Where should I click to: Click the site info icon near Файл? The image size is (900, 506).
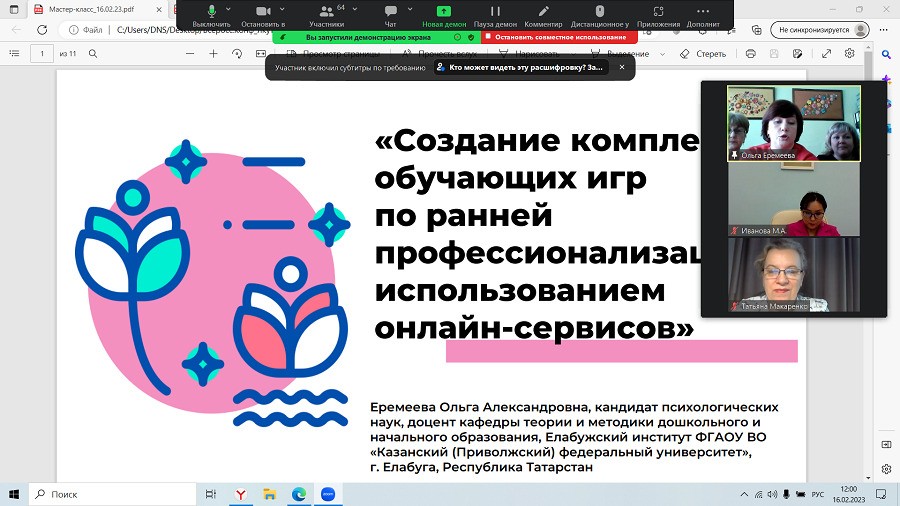(73, 30)
